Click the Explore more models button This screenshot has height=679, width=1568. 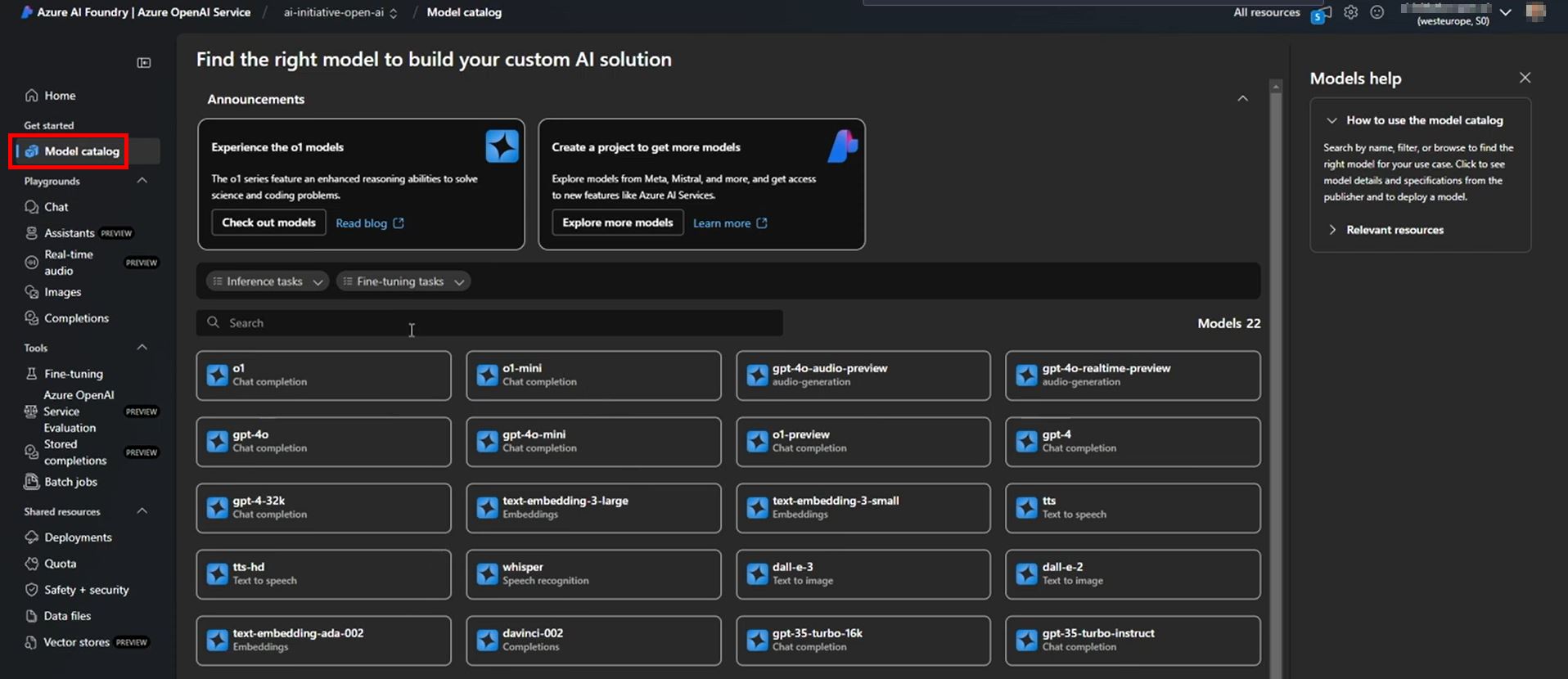[618, 223]
